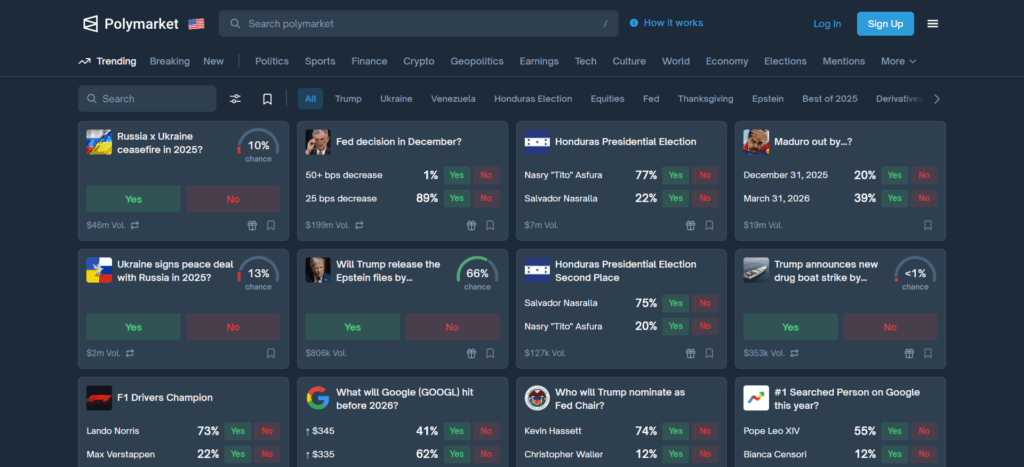Screen dimensions: 1024x467
Task: Select the Epstein topic filter
Action: 768,99
